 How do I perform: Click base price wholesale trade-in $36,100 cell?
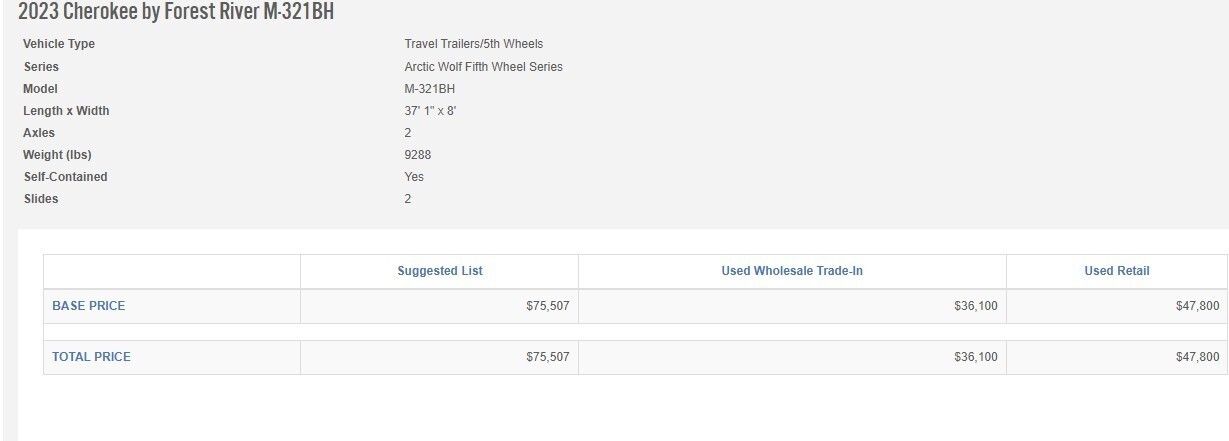click(792, 306)
